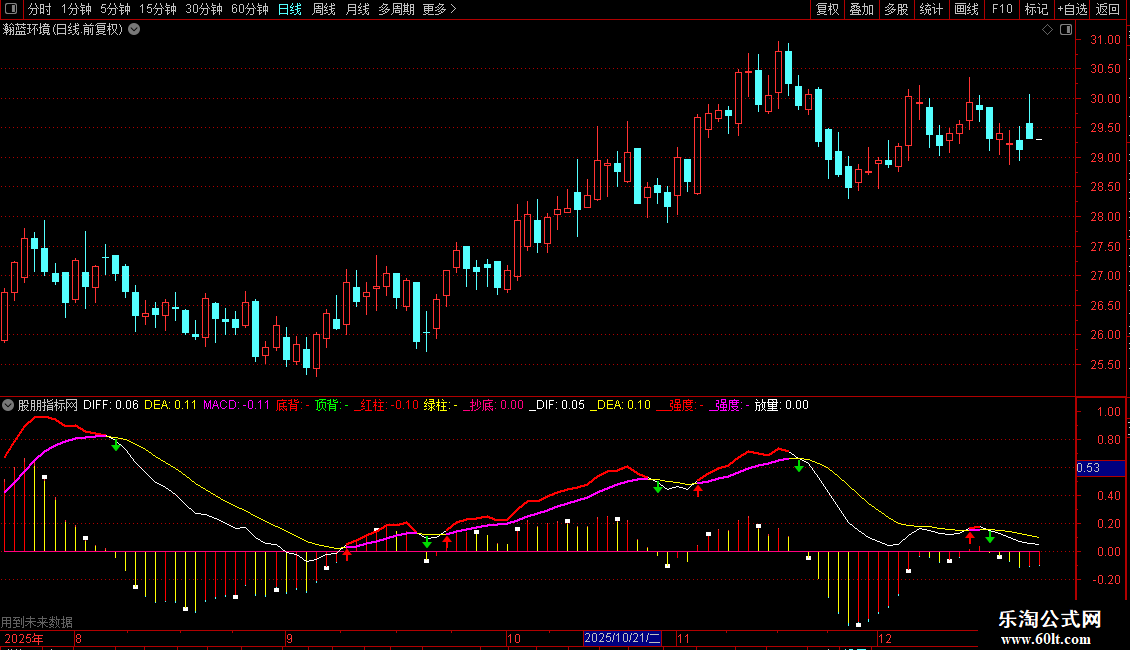1130x650 pixels.
Task: Click the -0.20 indicator axis label
Action: 1106,580
